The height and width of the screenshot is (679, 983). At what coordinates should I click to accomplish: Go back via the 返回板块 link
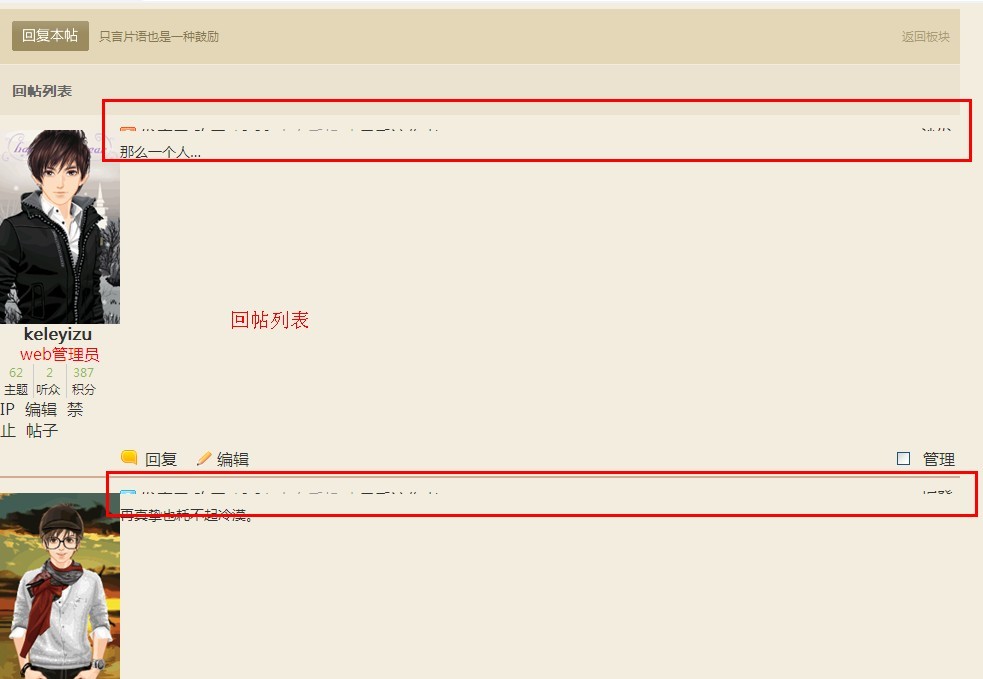tap(925, 36)
